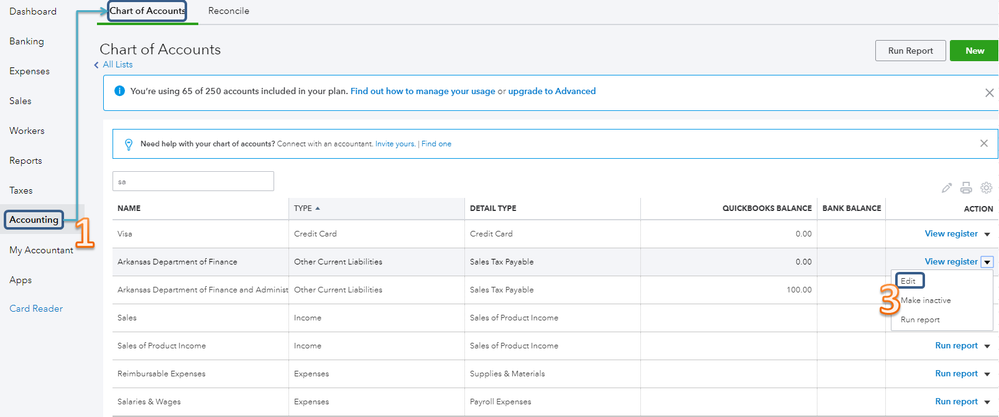
Task: Select Accounting in the sidebar
Action: [x=34, y=220]
